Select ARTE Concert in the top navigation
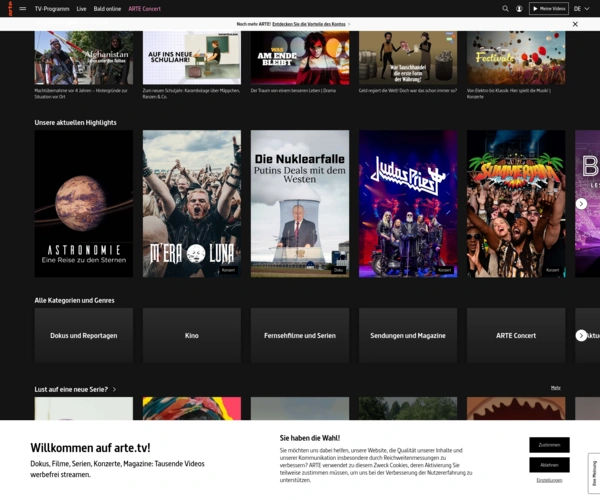Viewport: 600px width, 500px height. (146, 8)
